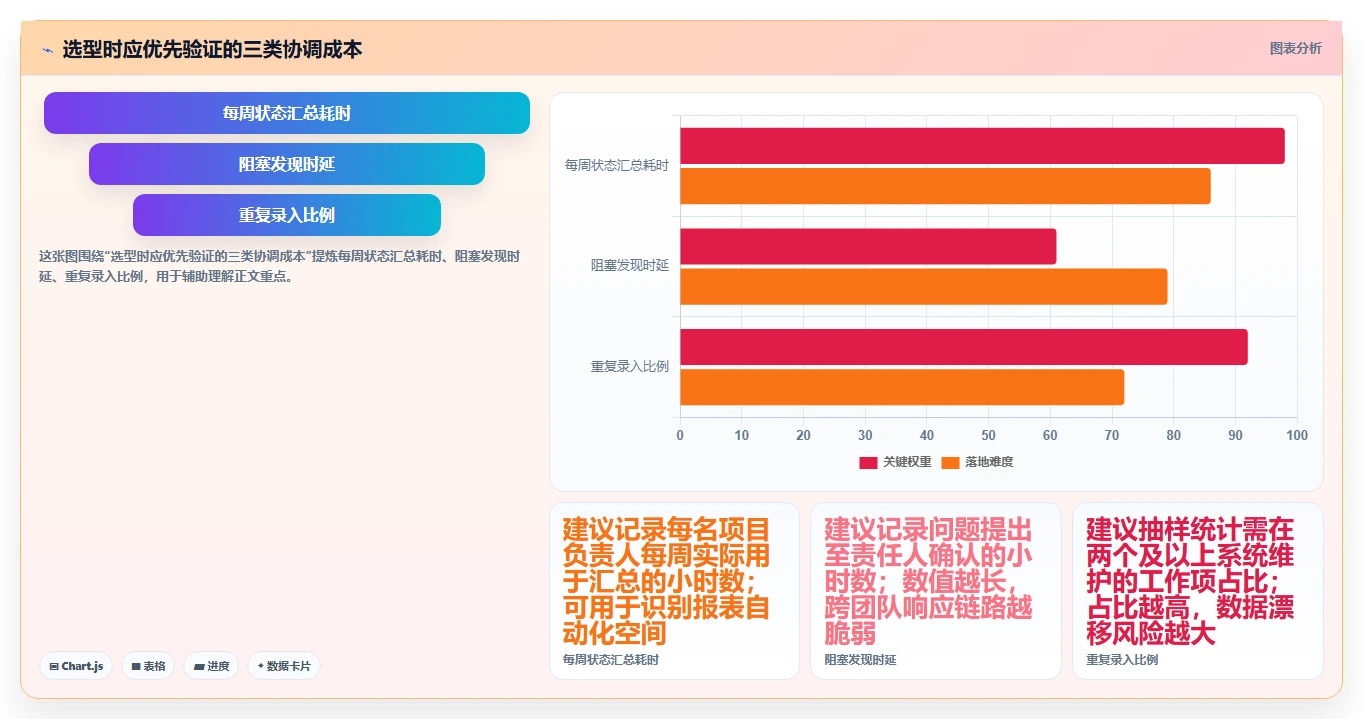Viewport: 1363px width, 719px height.
Task: Click the orange data card text 建议记录每名项目负责人
Action: tap(667, 581)
